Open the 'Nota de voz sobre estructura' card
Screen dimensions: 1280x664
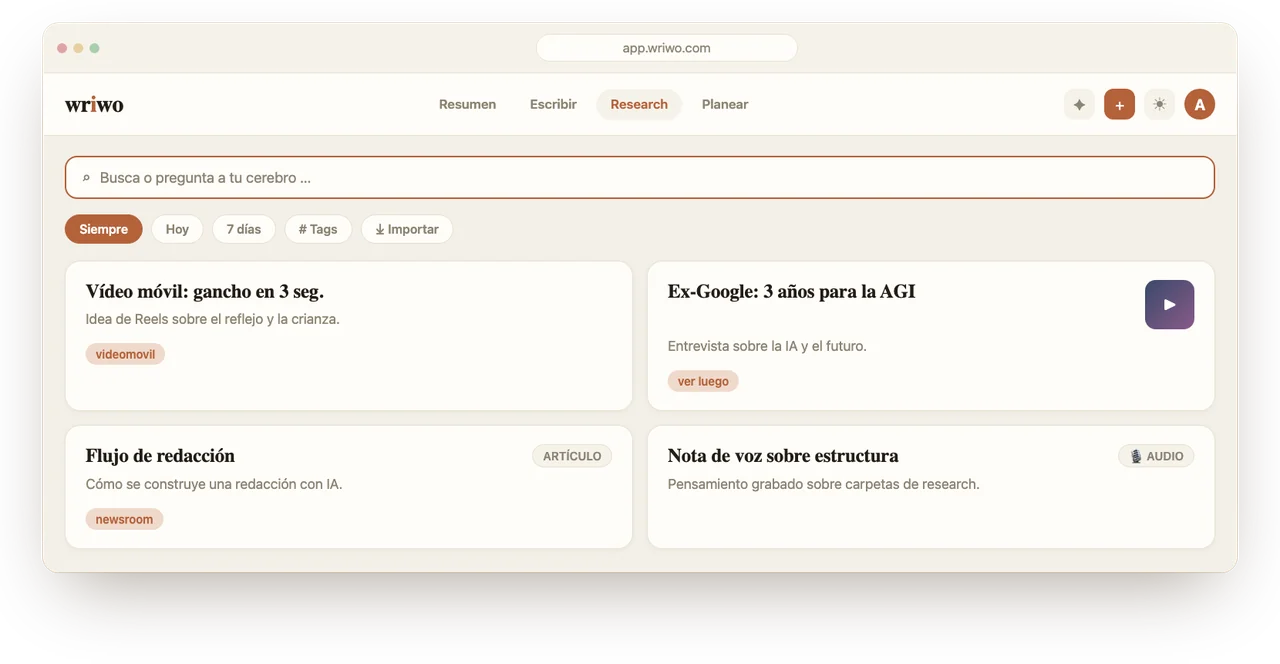(x=931, y=487)
